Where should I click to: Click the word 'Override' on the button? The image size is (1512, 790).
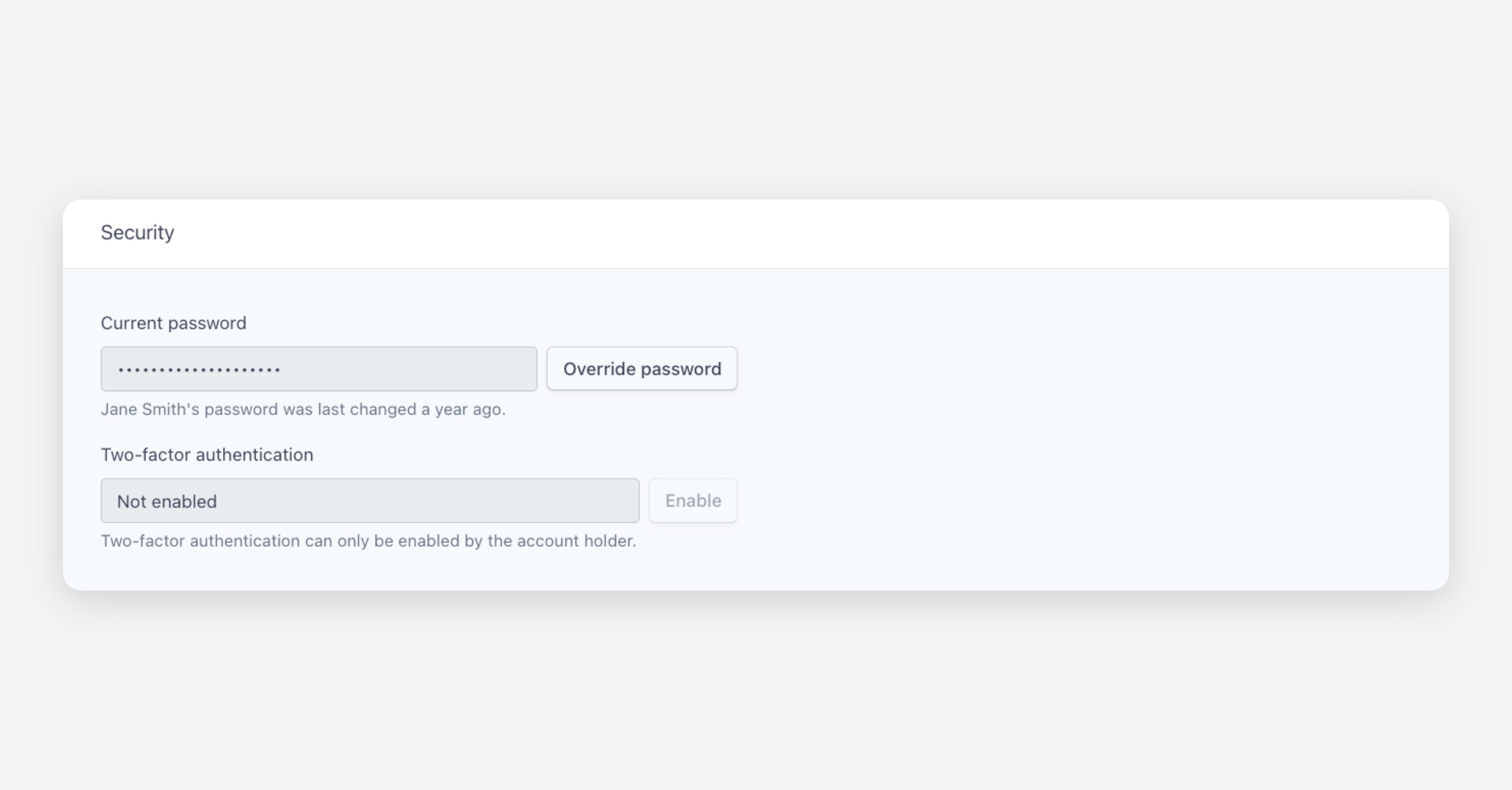(x=599, y=369)
